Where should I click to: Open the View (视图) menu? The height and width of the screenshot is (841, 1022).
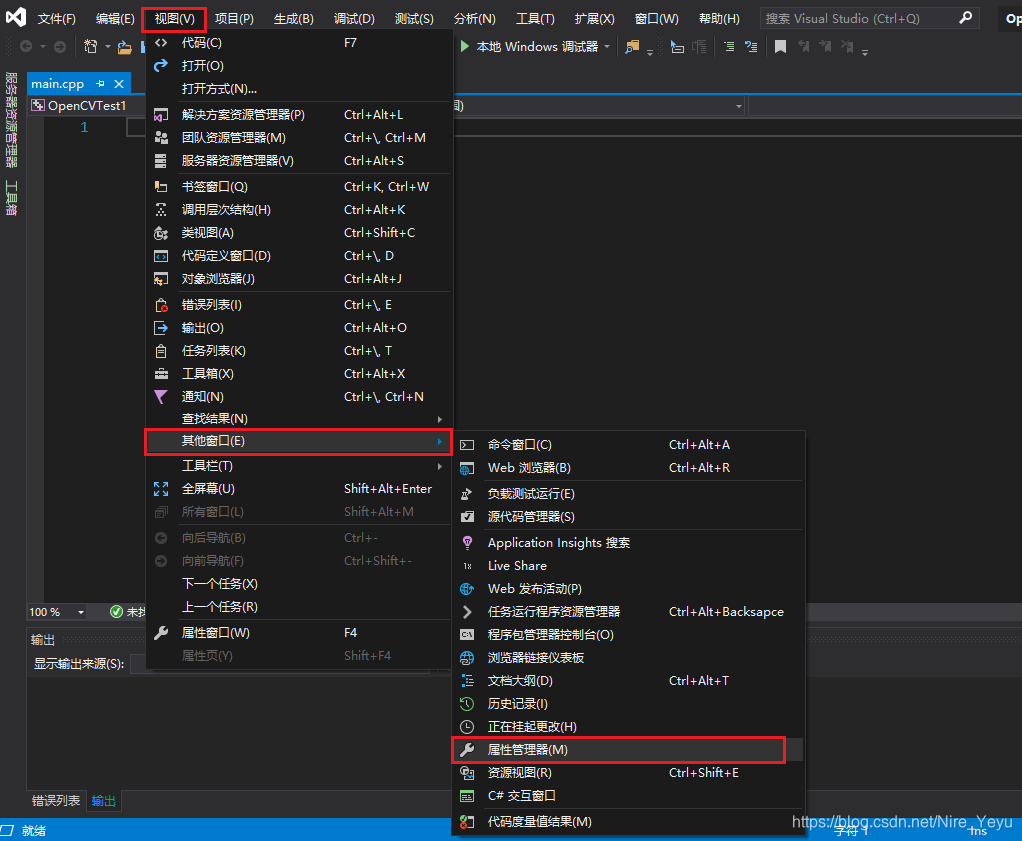pyautogui.click(x=174, y=19)
